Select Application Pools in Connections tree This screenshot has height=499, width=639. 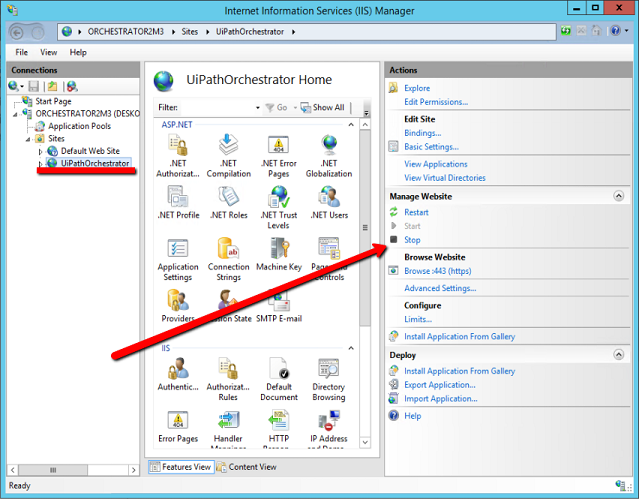pos(79,126)
